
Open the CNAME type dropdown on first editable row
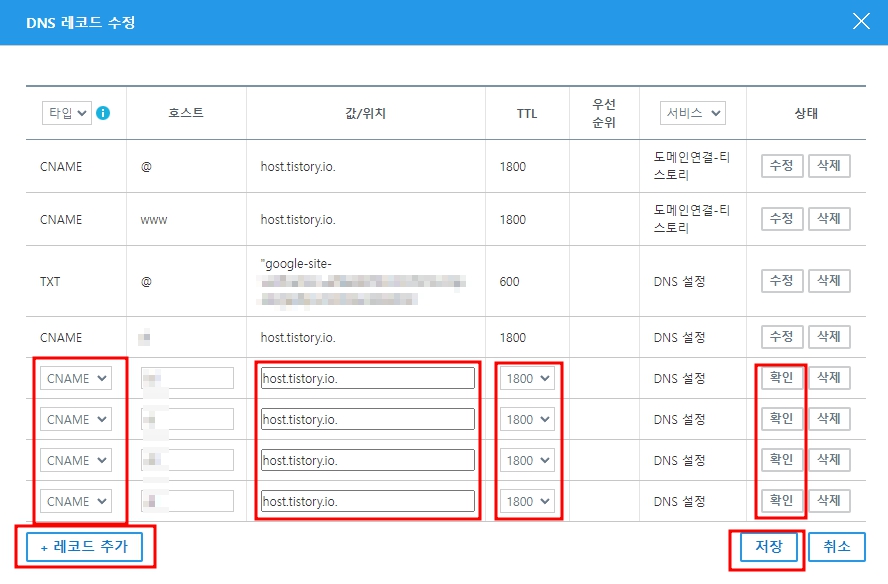[x=74, y=377]
